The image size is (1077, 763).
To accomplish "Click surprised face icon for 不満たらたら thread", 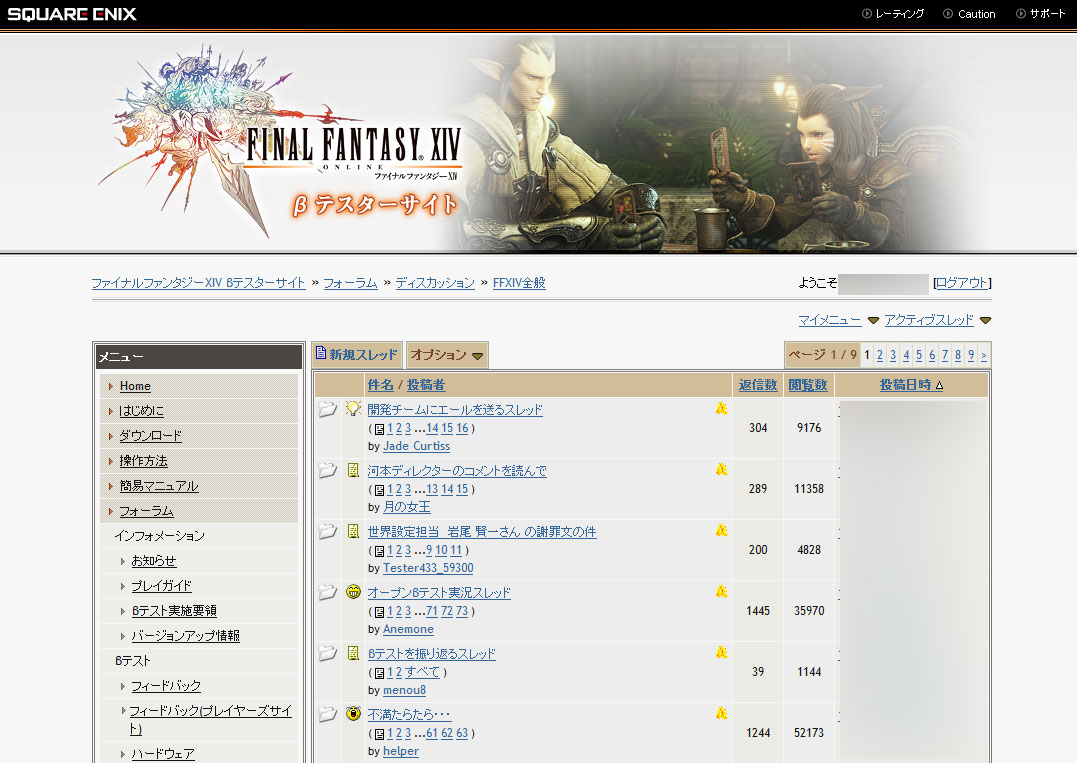I will (x=353, y=714).
